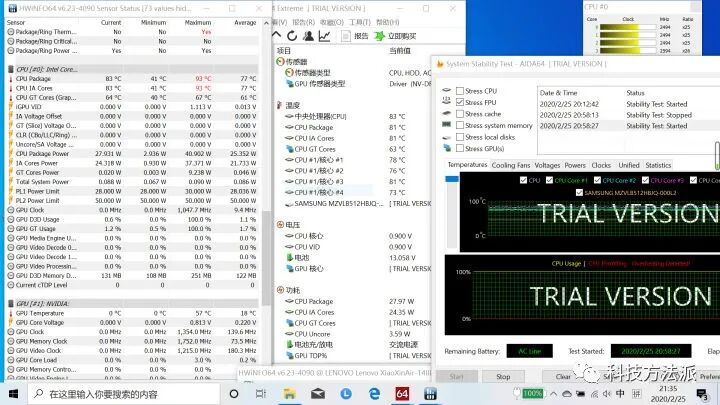Viewport: 720px width, 405px height.
Task: Open the 收藏(O) menu in AIDA64
Action: click(x=332, y=22)
